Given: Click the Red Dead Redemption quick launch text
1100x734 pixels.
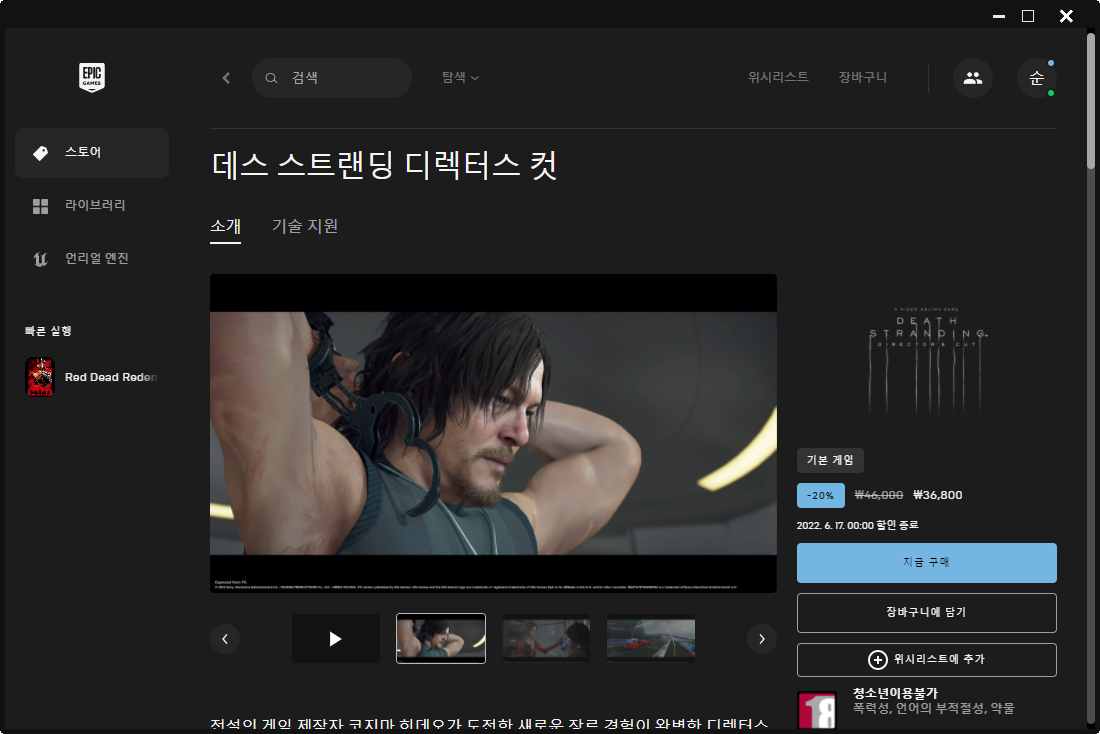Looking at the screenshot, I should [112, 378].
